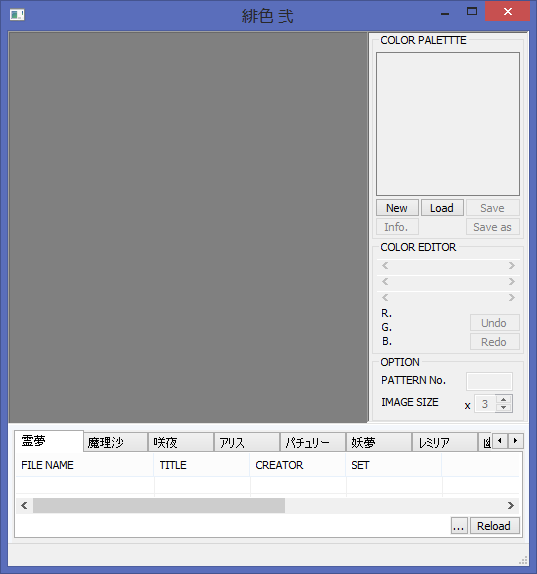
Task: Click the app icon in title bar
Action: pos(17,15)
